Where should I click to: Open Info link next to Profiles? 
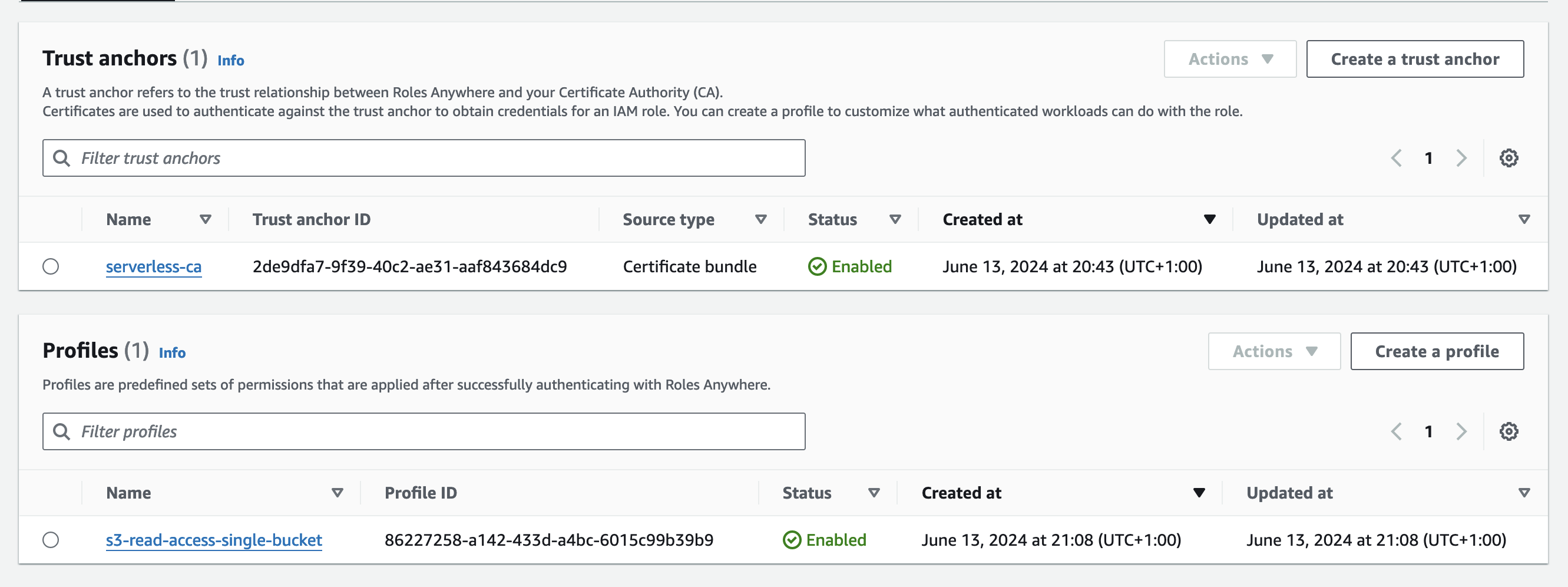[172, 352]
